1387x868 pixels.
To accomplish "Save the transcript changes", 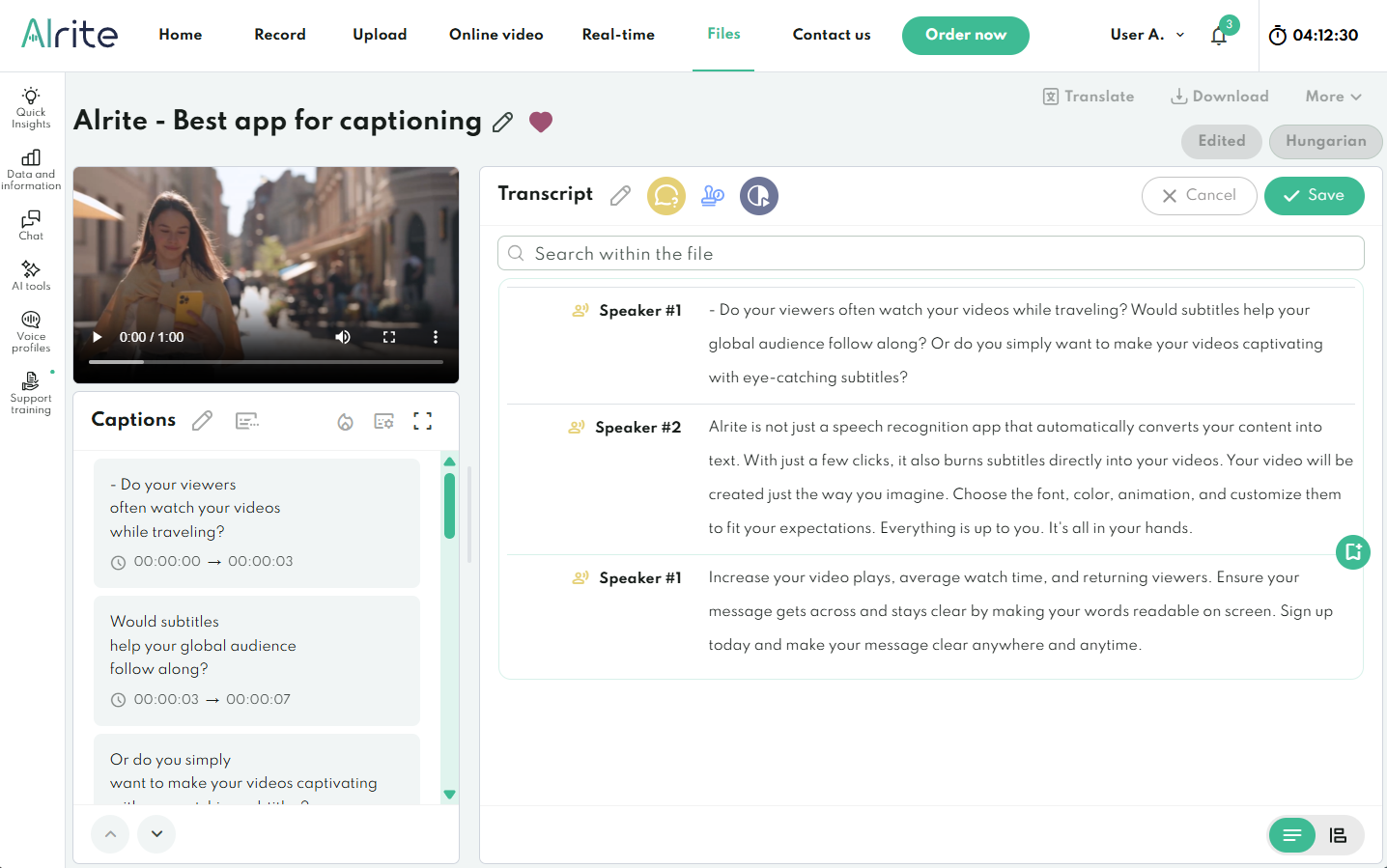I will [1315, 196].
